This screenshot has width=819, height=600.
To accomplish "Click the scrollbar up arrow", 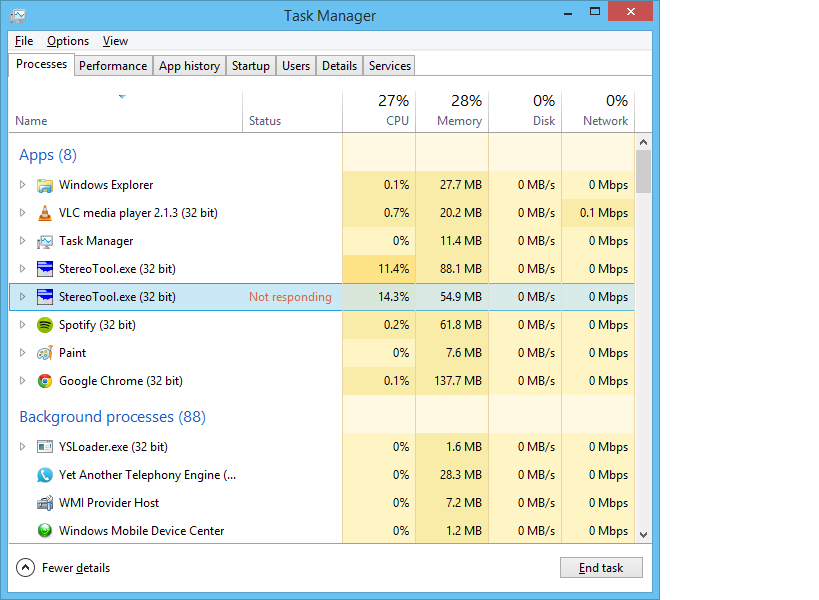I will pyautogui.click(x=644, y=142).
